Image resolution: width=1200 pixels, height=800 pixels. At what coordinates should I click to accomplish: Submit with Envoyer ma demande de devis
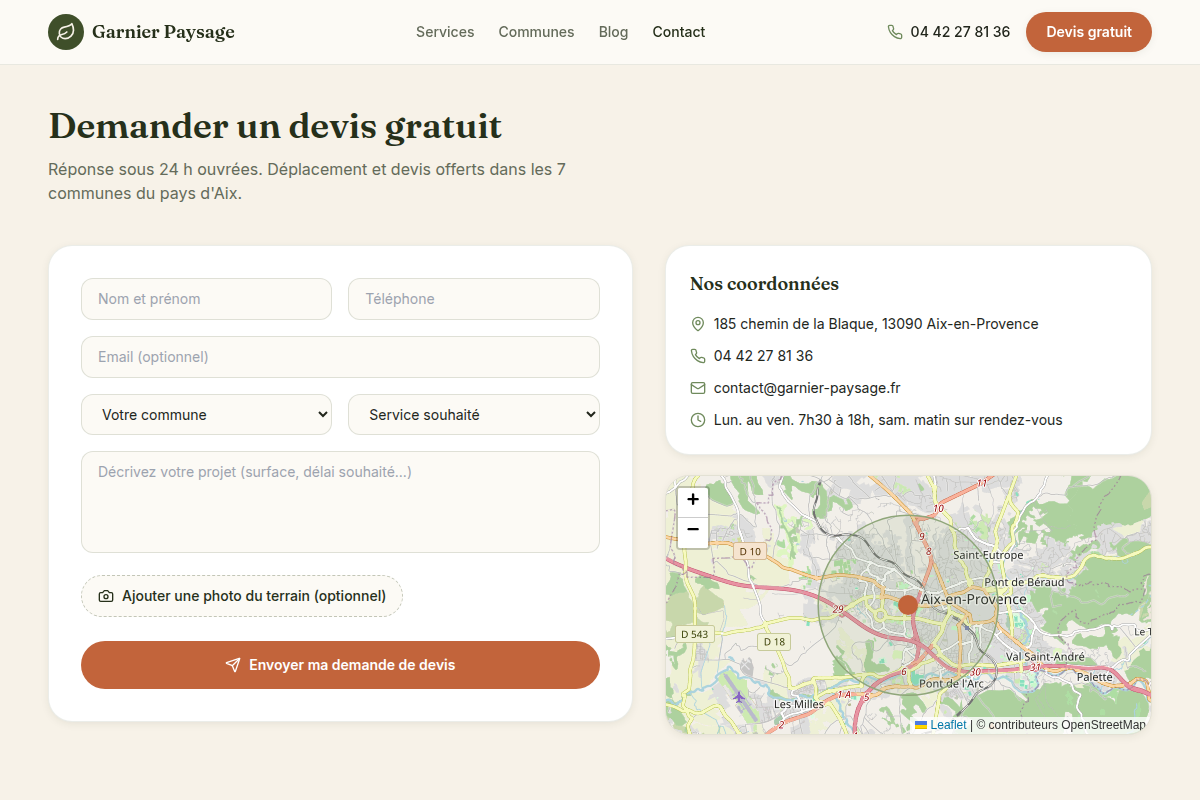pyautogui.click(x=340, y=665)
